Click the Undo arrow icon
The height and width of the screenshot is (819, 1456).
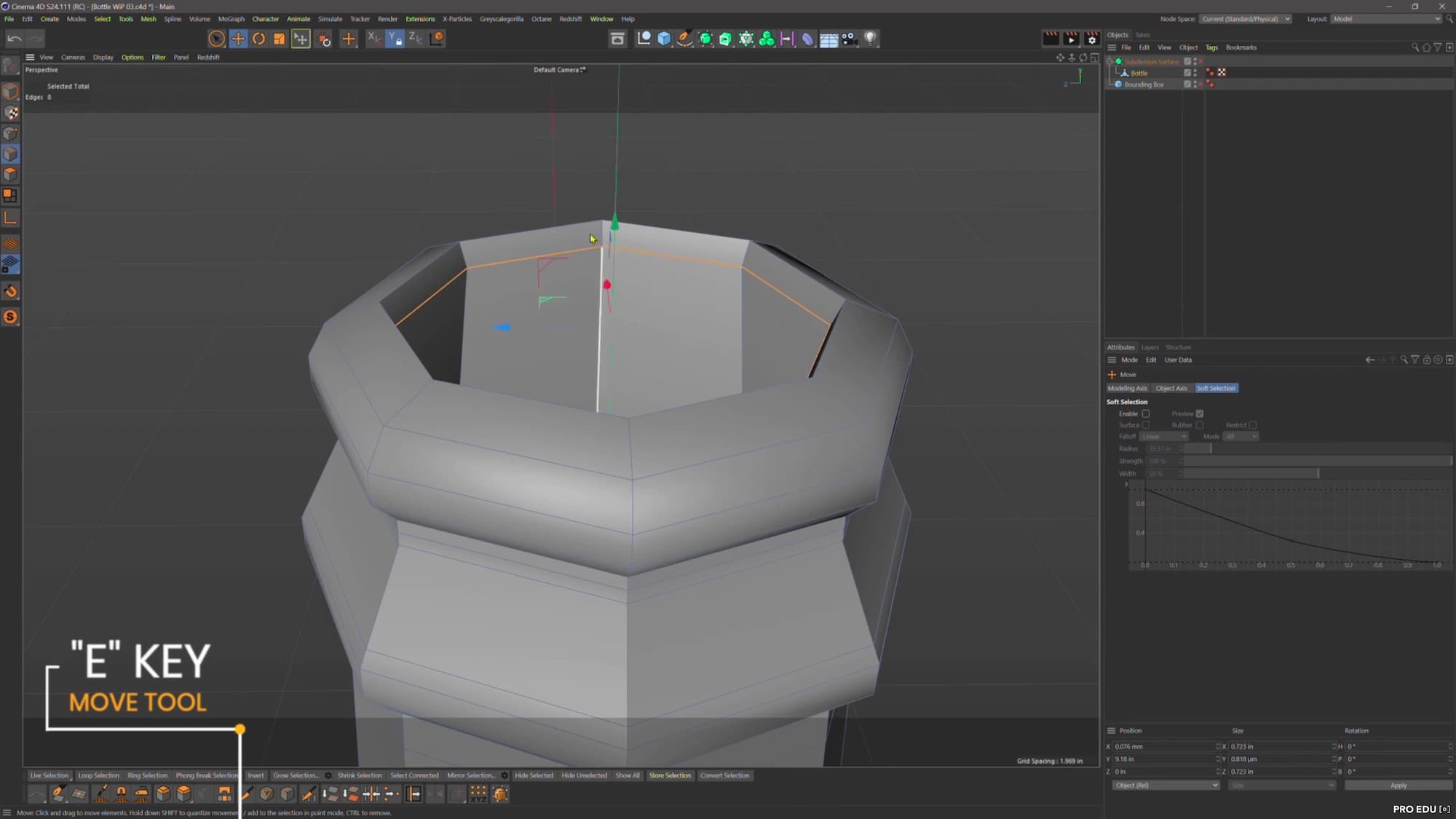14,39
